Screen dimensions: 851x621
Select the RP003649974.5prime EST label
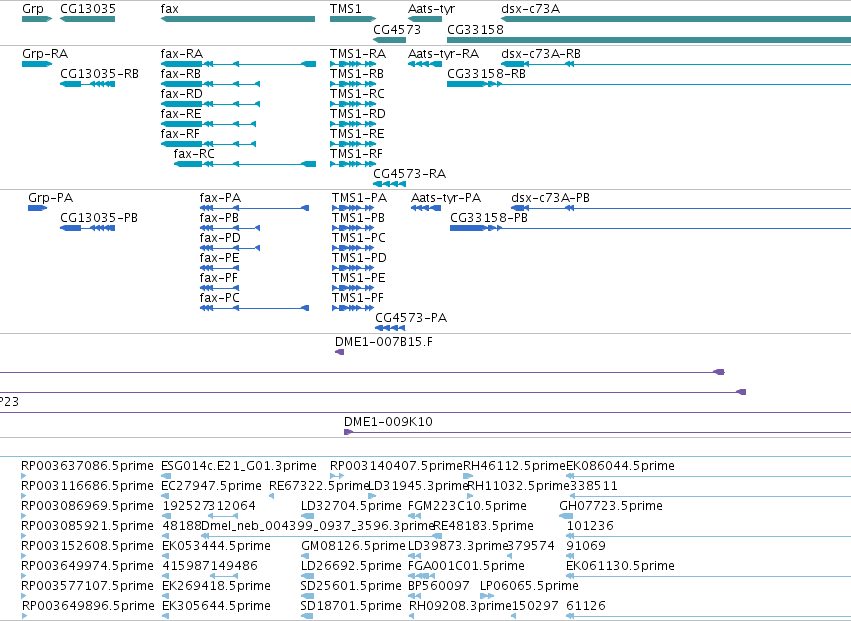tap(87, 566)
